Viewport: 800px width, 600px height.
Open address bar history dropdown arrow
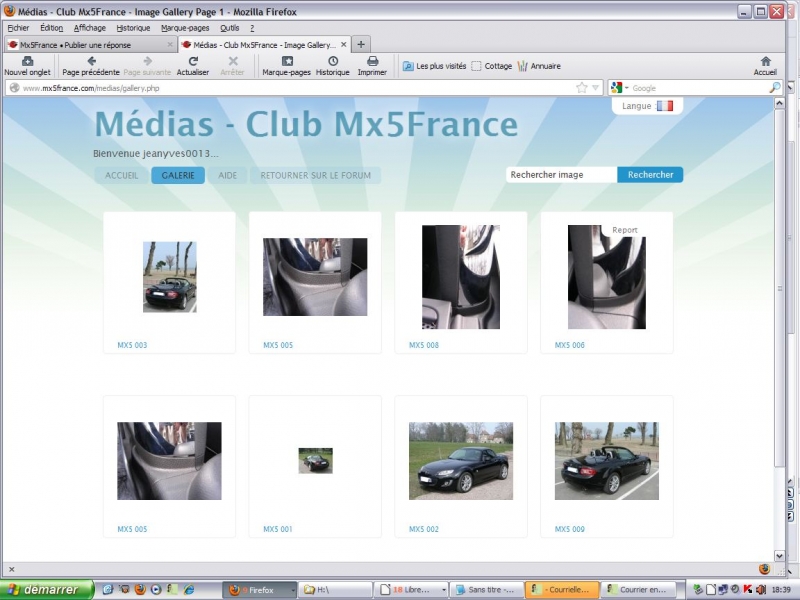(x=595, y=88)
